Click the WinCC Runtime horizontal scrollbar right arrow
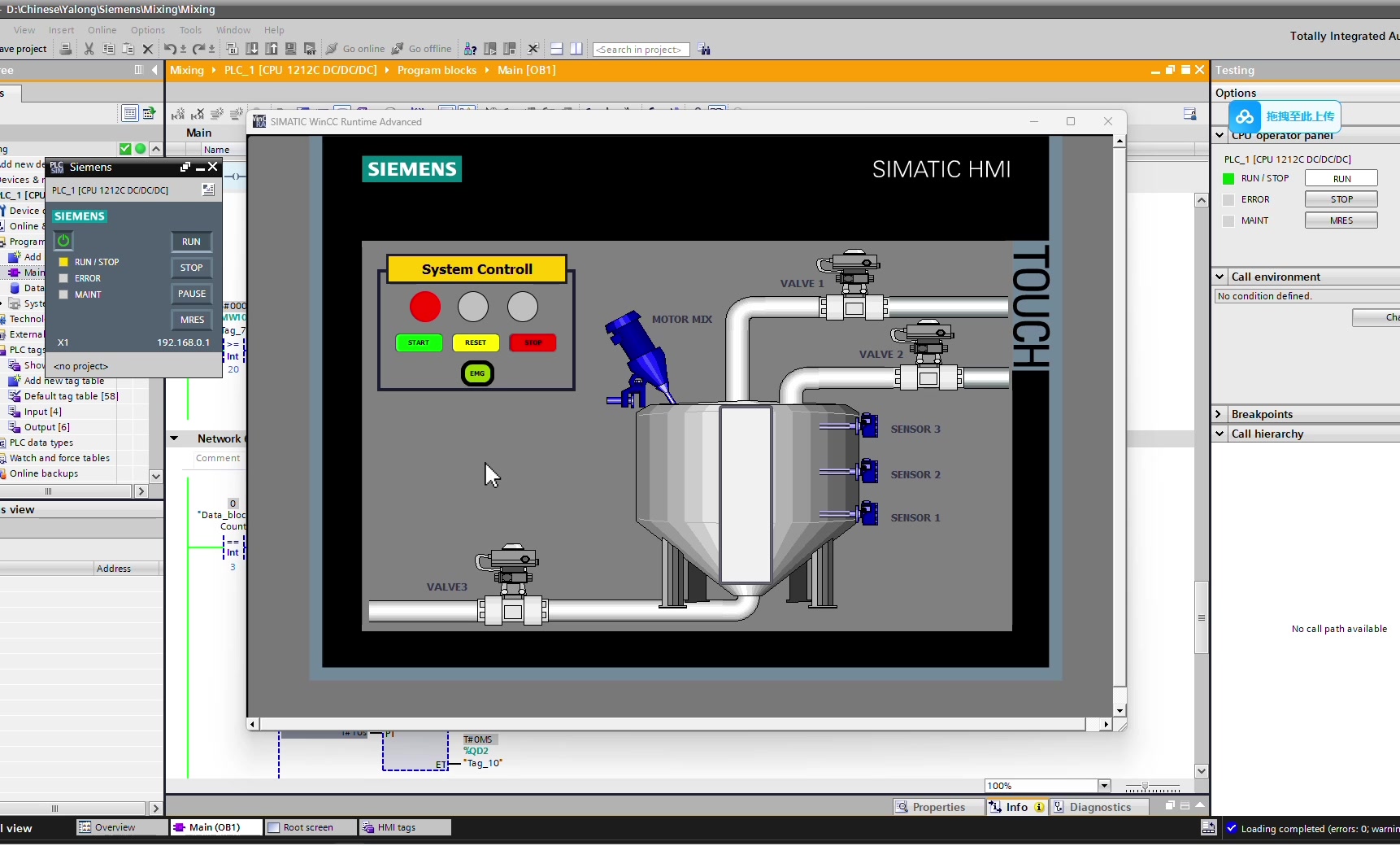Screen dimensions: 1400x846 [1106, 724]
